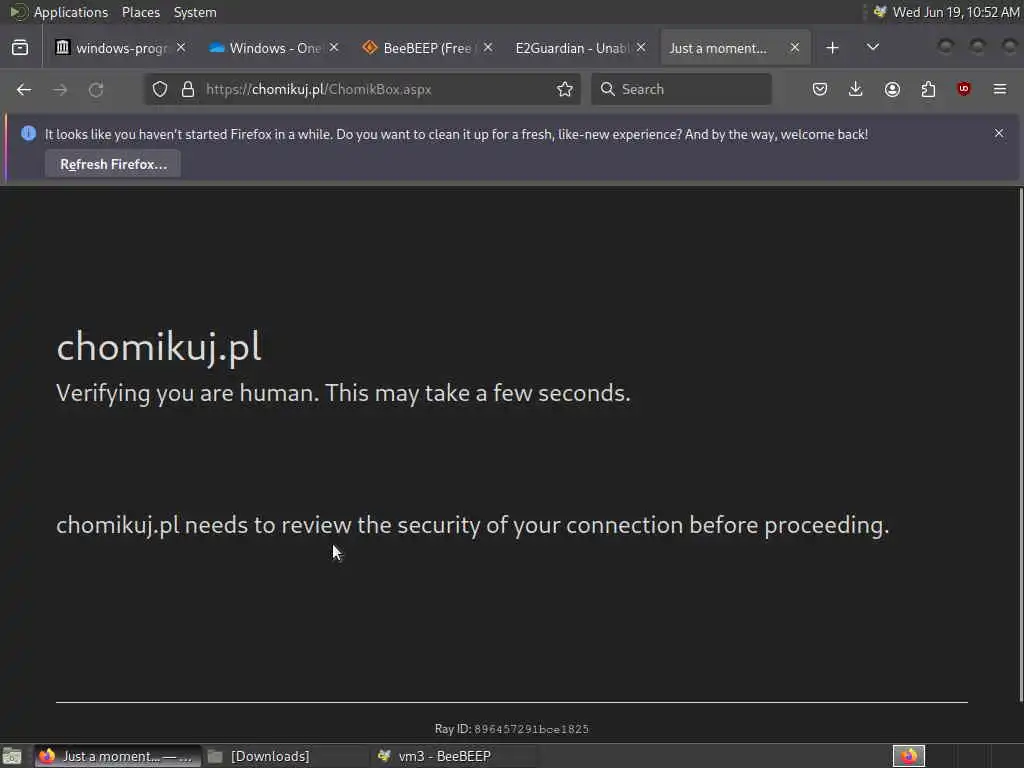Close the BeeBEEP tab
This screenshot has height=768, width=1024.
(488, 48)
